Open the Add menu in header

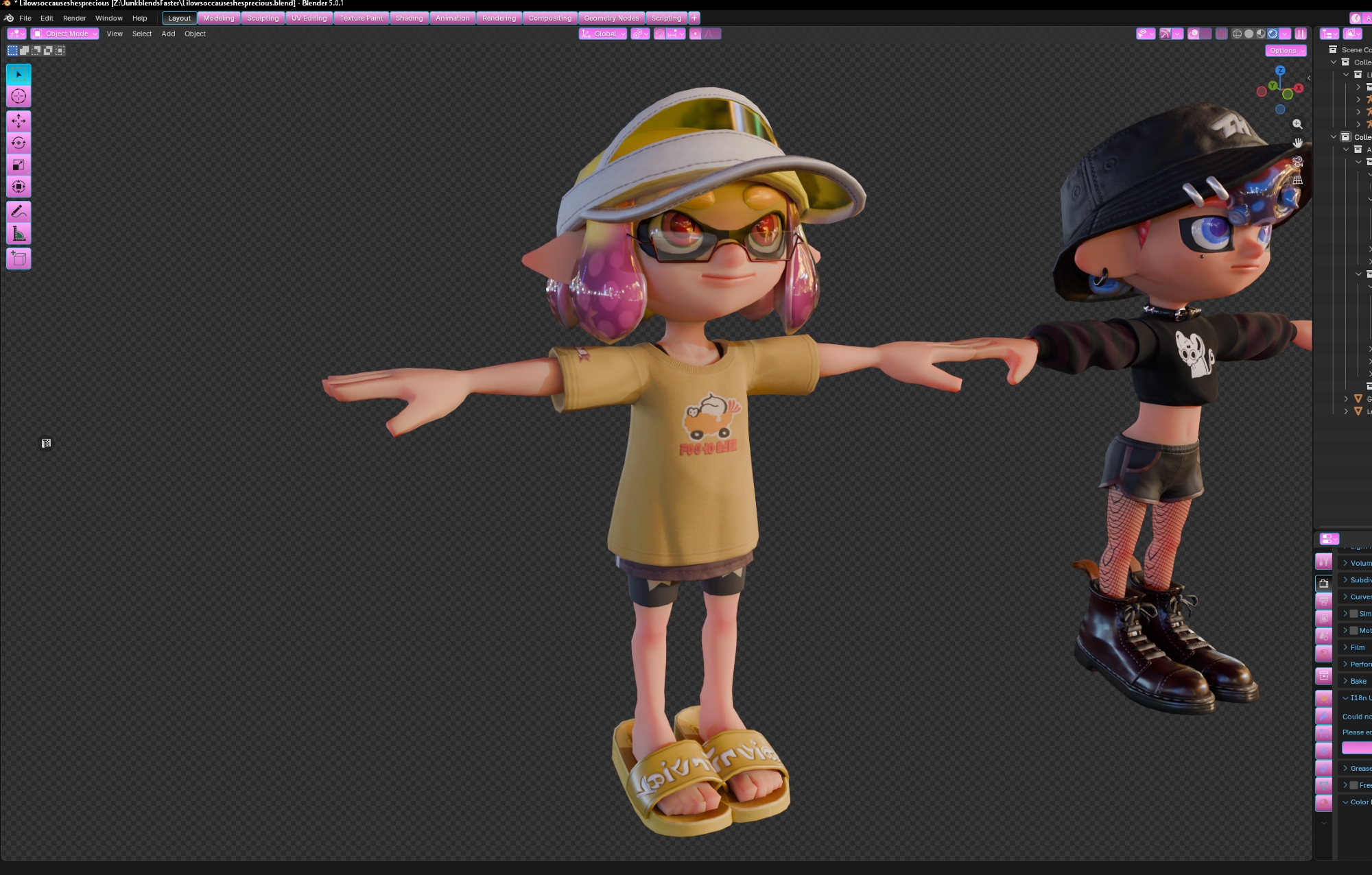tap(168, 34)
